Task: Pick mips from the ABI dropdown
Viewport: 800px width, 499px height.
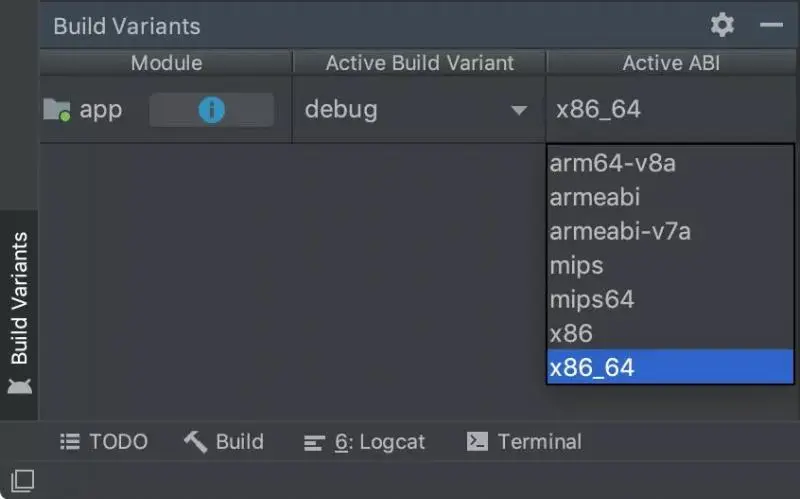Action: (x=577, y=265)
